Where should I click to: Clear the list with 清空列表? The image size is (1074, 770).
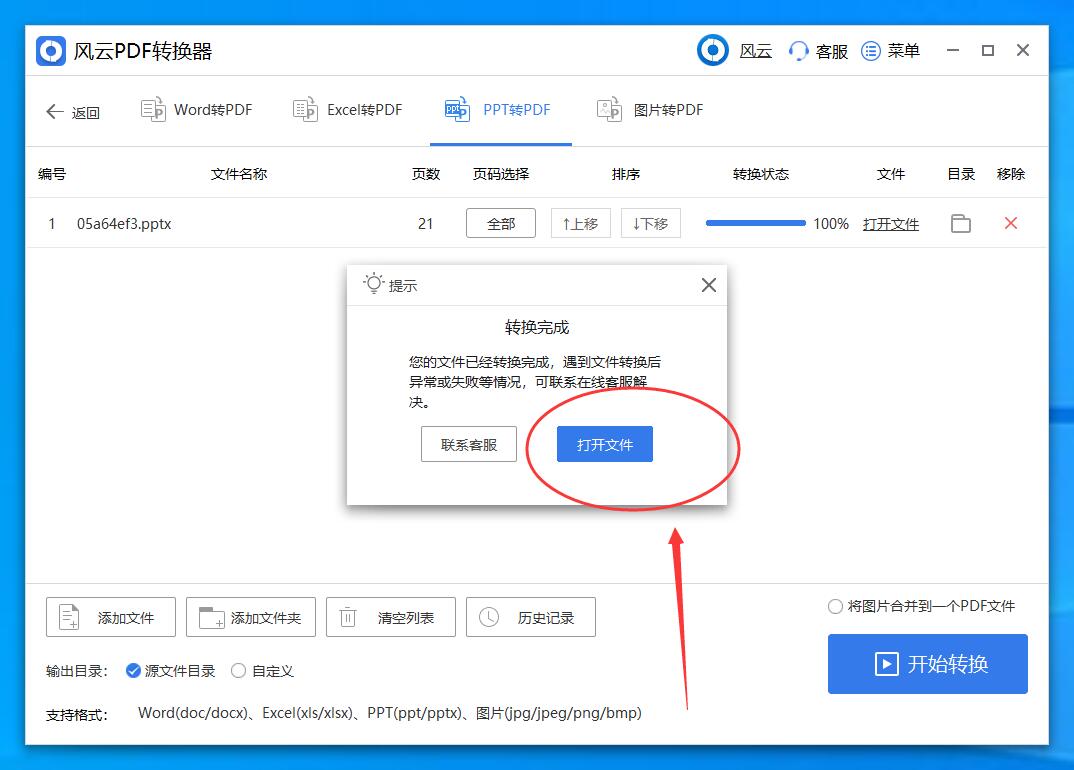click(x=390, y=617)
